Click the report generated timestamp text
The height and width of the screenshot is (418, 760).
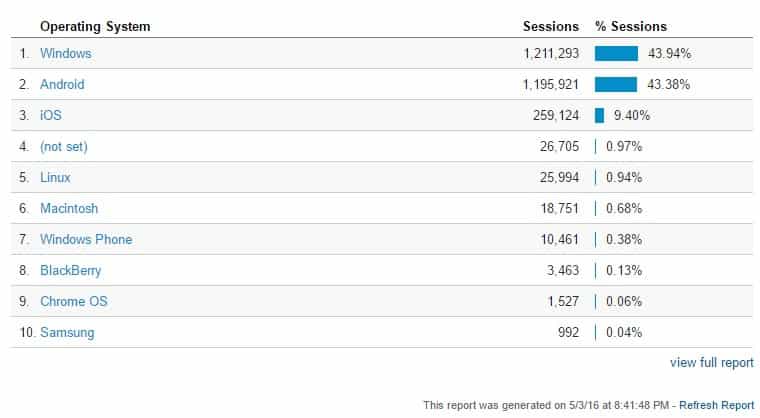tap(546, 405)
